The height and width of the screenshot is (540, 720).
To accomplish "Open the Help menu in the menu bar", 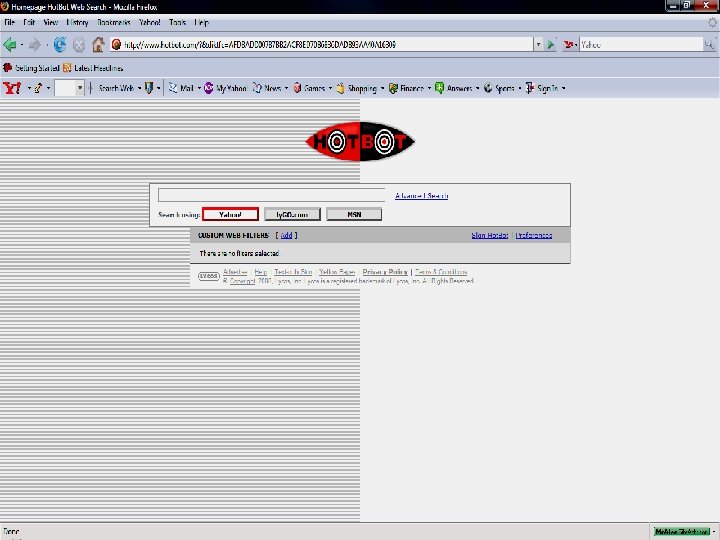I will (x=201, y=22).
